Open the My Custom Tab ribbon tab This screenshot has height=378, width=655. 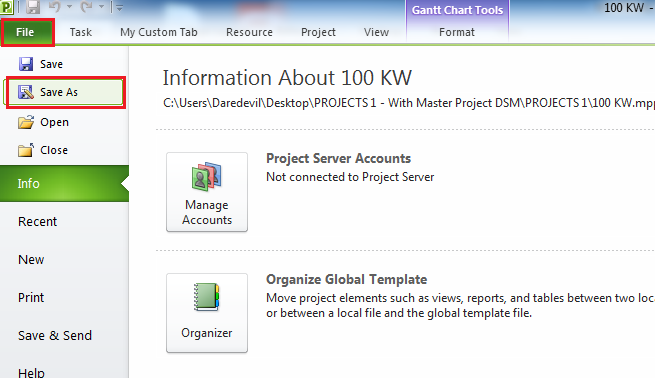(x=159, y=32)
